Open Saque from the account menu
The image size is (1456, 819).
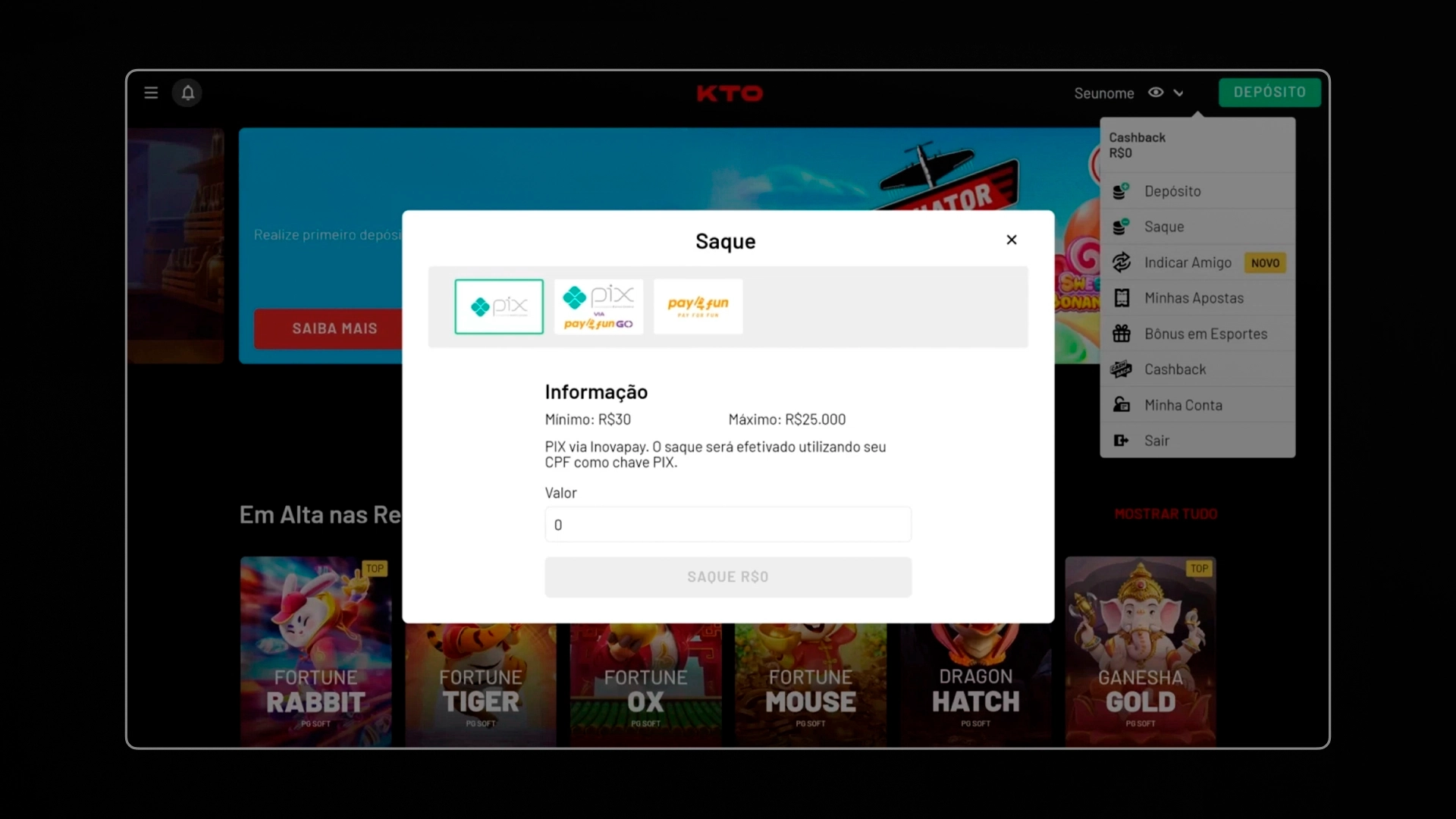1164,227
